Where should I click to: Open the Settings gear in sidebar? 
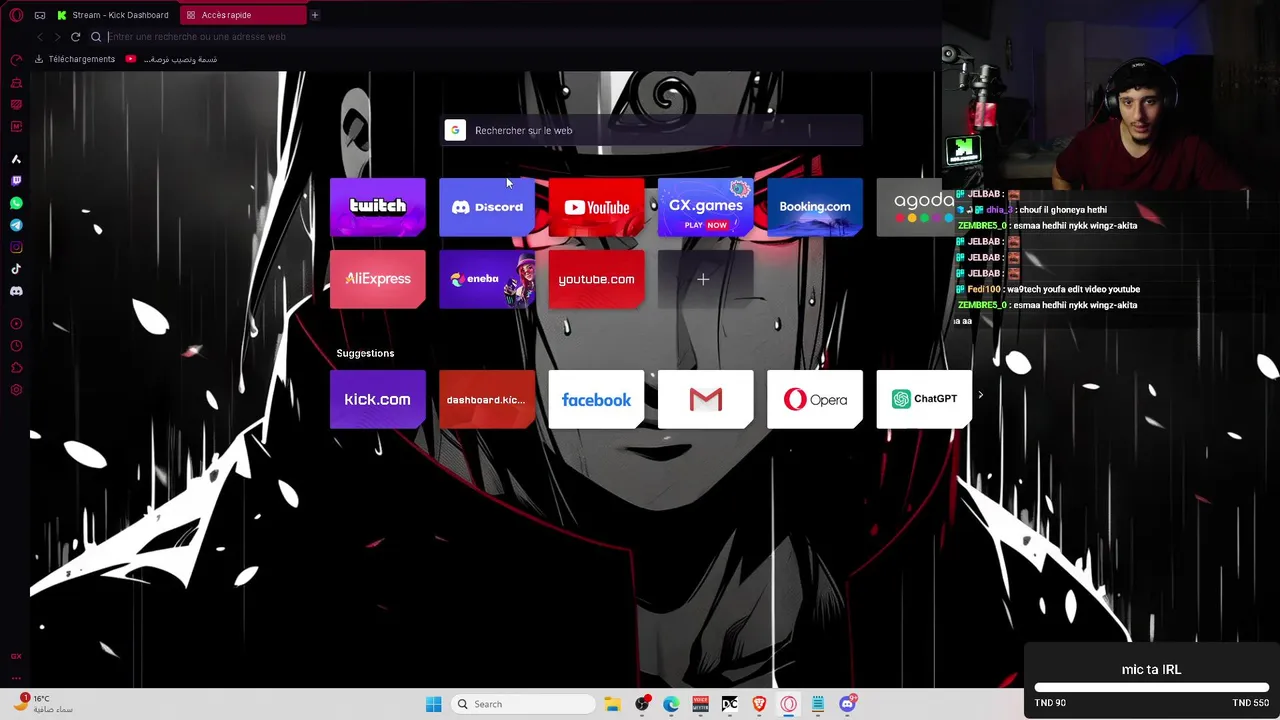16,390
